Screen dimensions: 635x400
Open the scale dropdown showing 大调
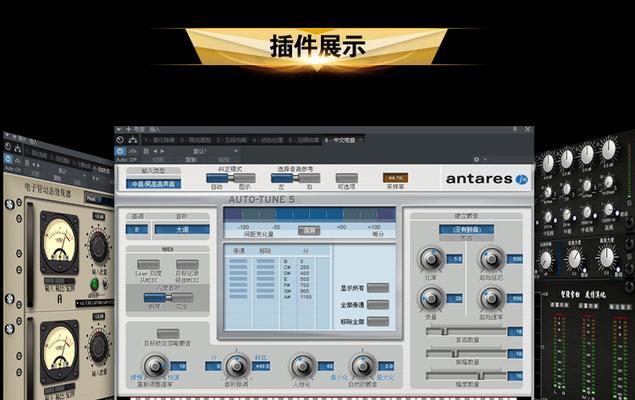point(182,230)
